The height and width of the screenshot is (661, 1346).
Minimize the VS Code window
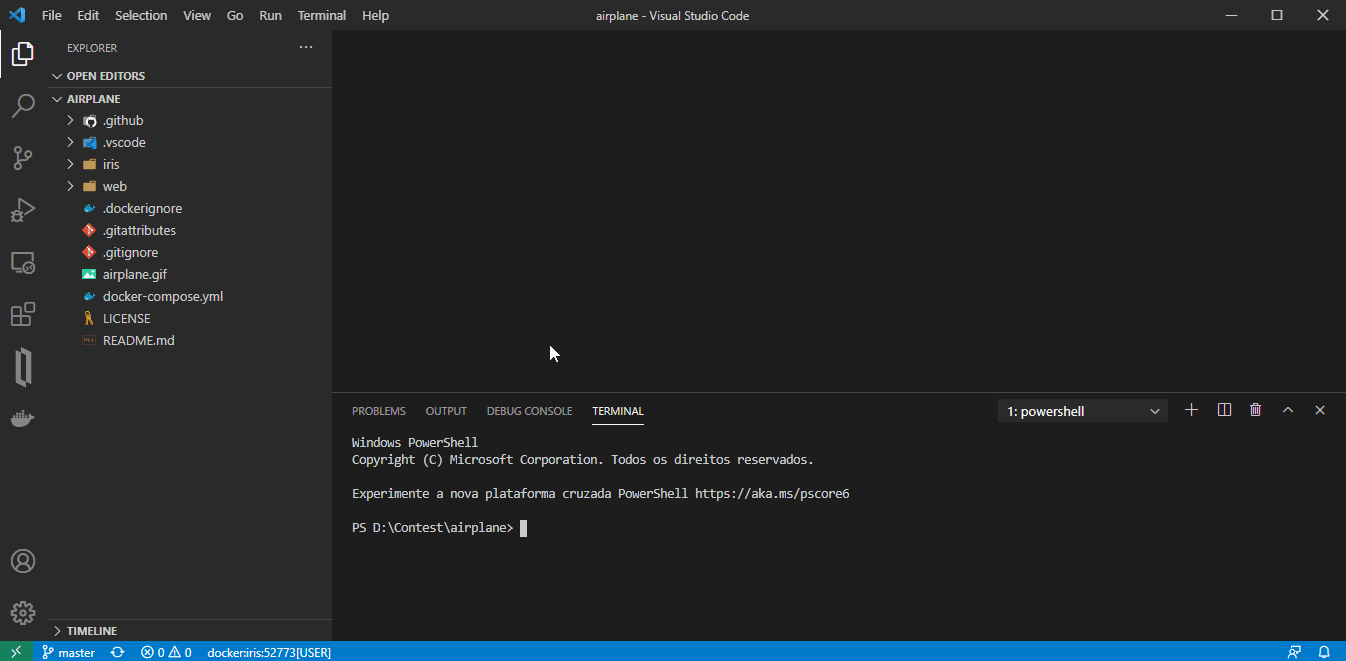pyautogui.click(x=1231, y=15)
